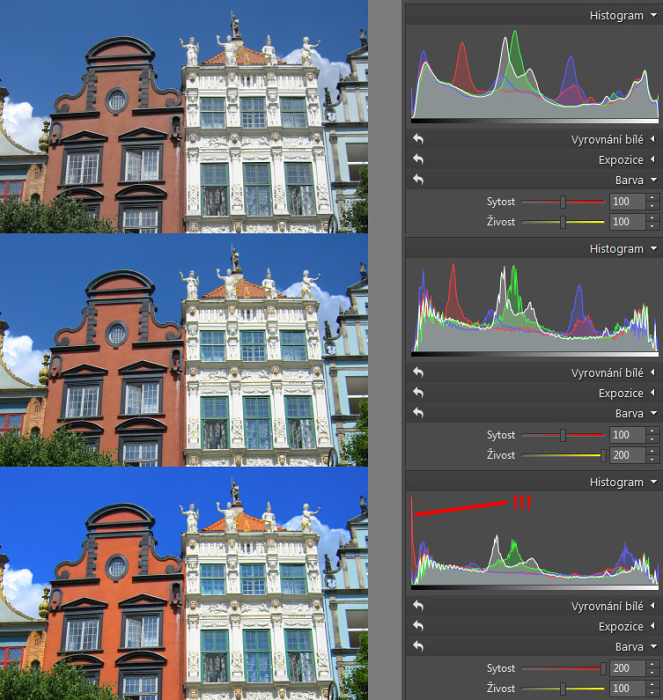Reset Vyrovnání bílé in the bottom panel
663x700 pixels.
[x=418, y=607]
